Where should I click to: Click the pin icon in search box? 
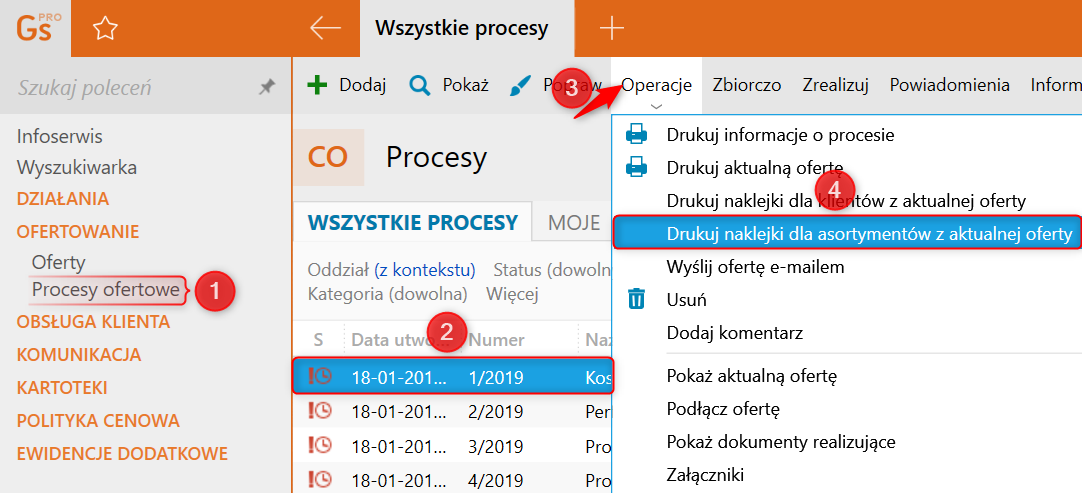266,87
